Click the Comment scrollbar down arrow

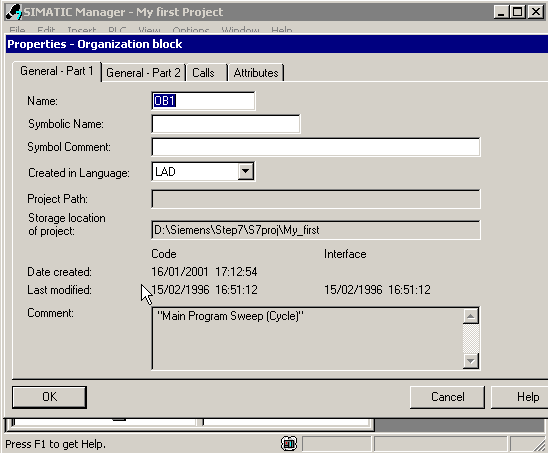(471, 361)
